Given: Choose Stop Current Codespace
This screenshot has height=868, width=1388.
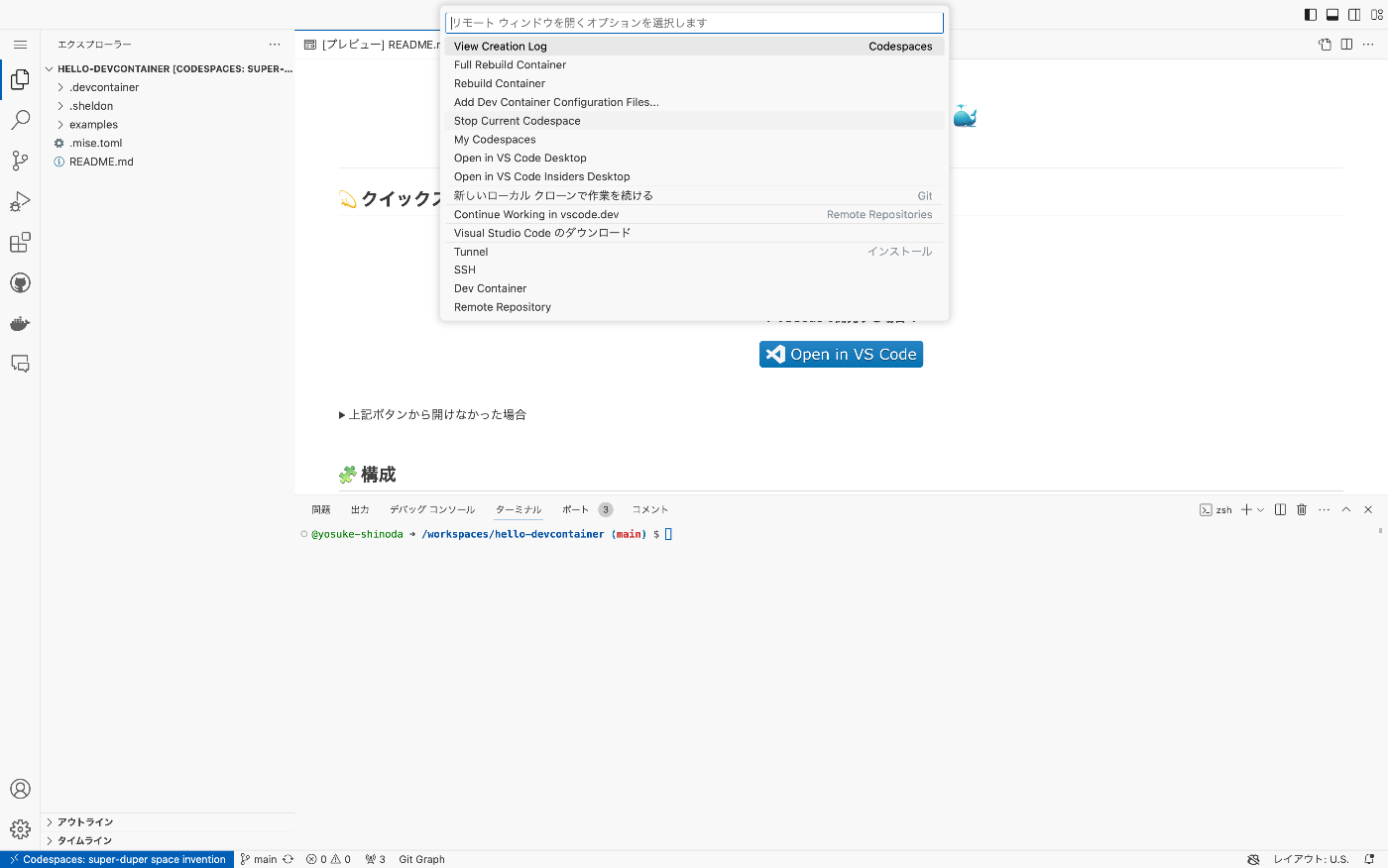Looking at the screenshot, I should (x=694, y=121).
